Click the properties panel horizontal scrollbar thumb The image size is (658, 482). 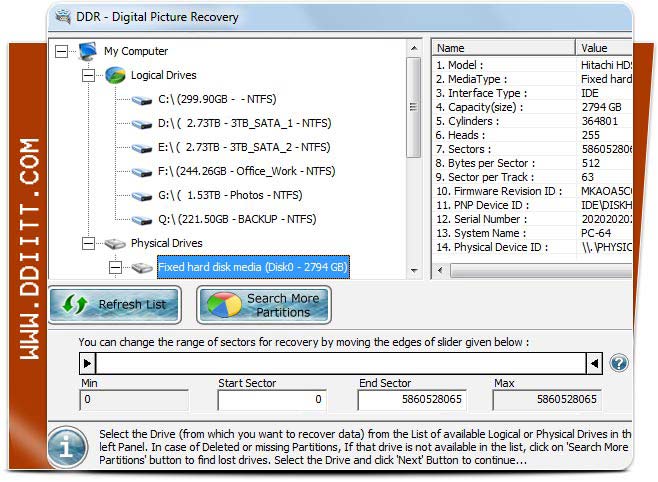coord(541,271)
